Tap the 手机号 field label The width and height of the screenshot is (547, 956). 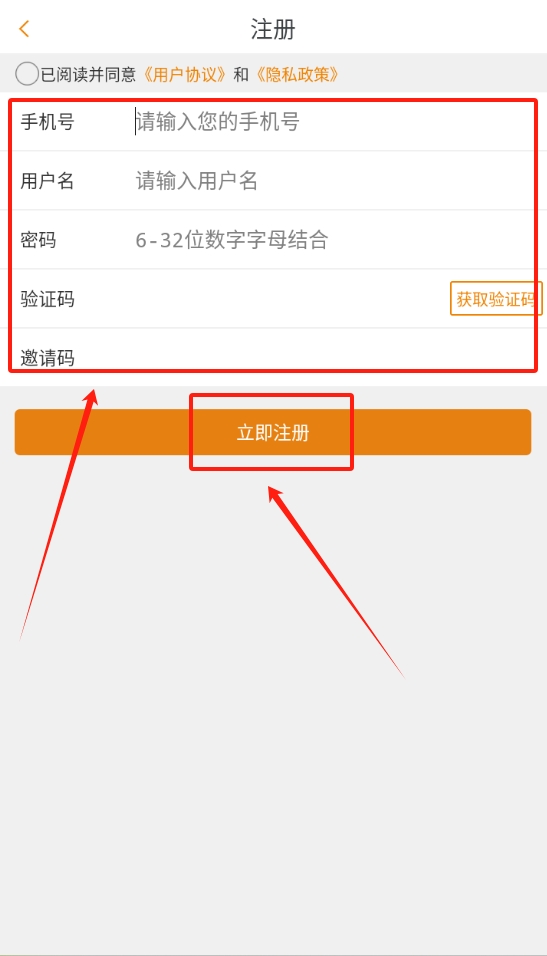point(48,122)
